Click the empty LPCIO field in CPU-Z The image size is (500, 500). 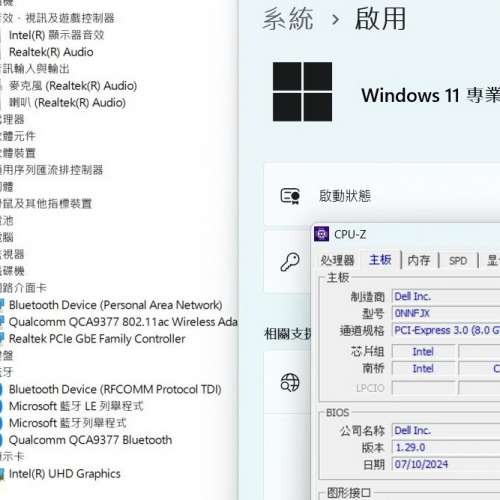point(424,388)
